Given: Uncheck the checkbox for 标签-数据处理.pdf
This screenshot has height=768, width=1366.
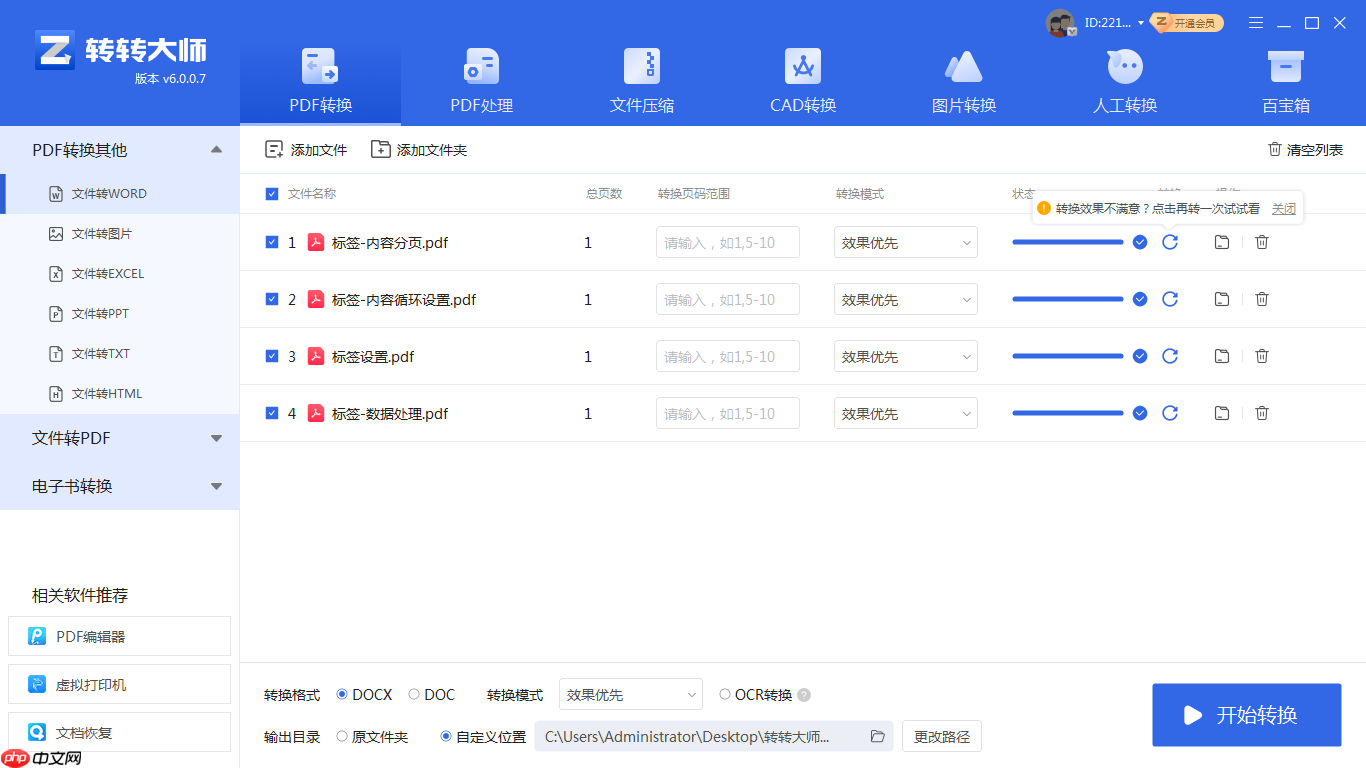Looking at the screenshot, I should (x=272, y=413).
